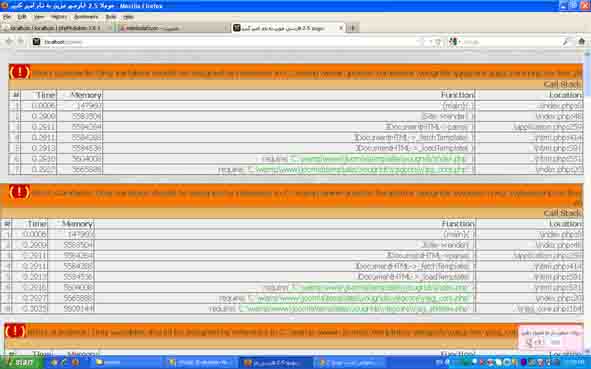Image resolution: width=591 pixels, height=369 pixels.
Task: Go back using the browser back arrow
Action: coord(9,42)
